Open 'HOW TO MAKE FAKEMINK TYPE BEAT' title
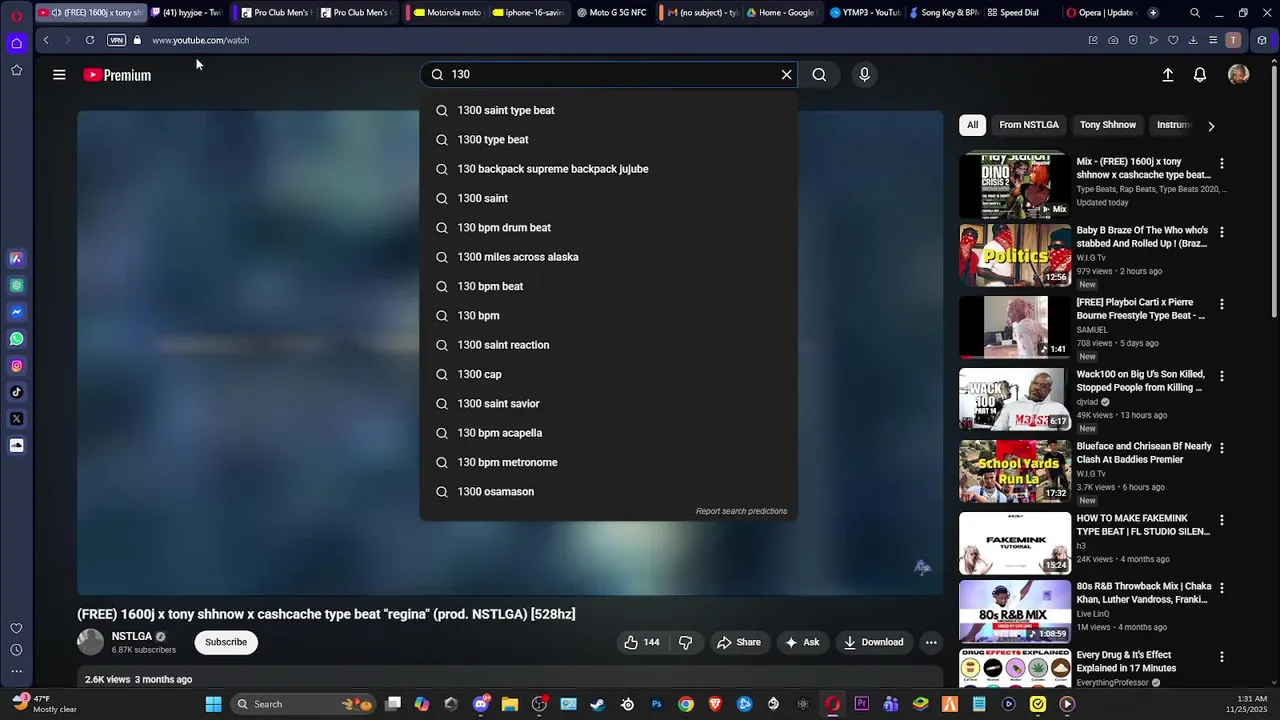The image size is (1280, 720). (1143, 525)
